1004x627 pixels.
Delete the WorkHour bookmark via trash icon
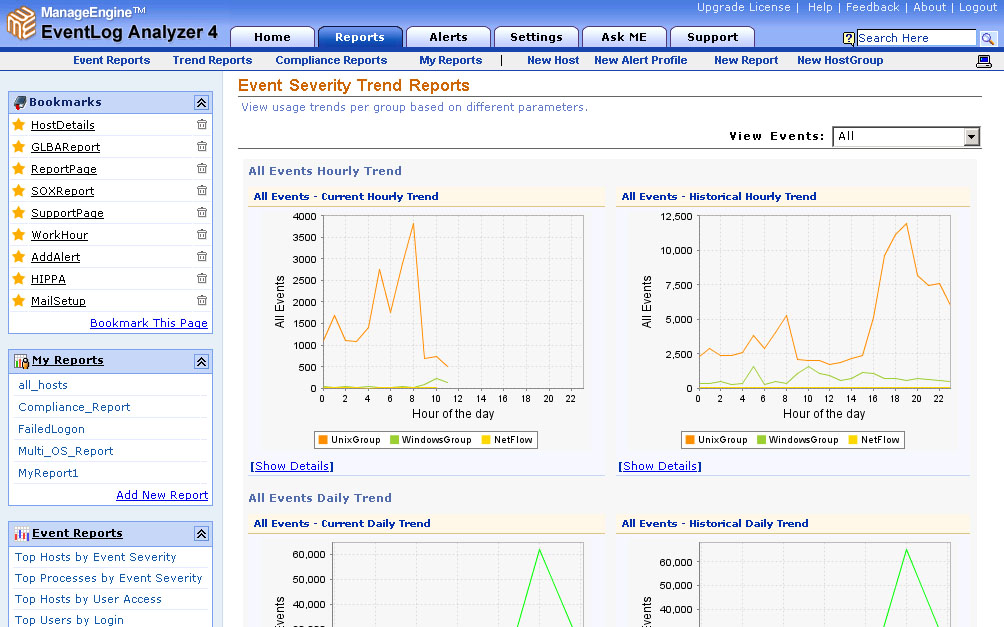(202, 234)
